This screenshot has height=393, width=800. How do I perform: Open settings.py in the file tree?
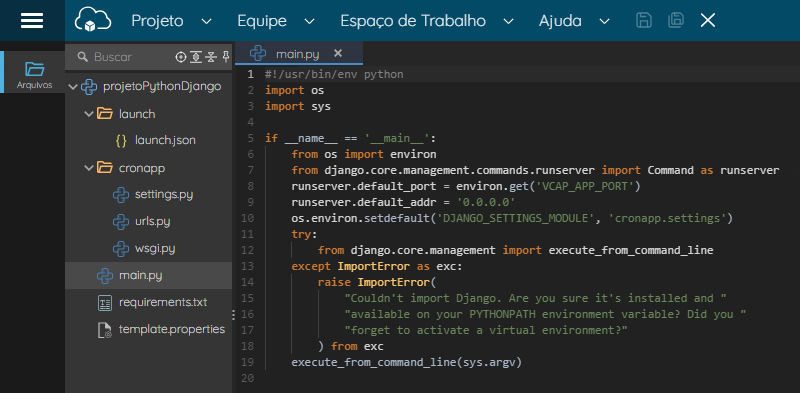[x=164, y=194]
